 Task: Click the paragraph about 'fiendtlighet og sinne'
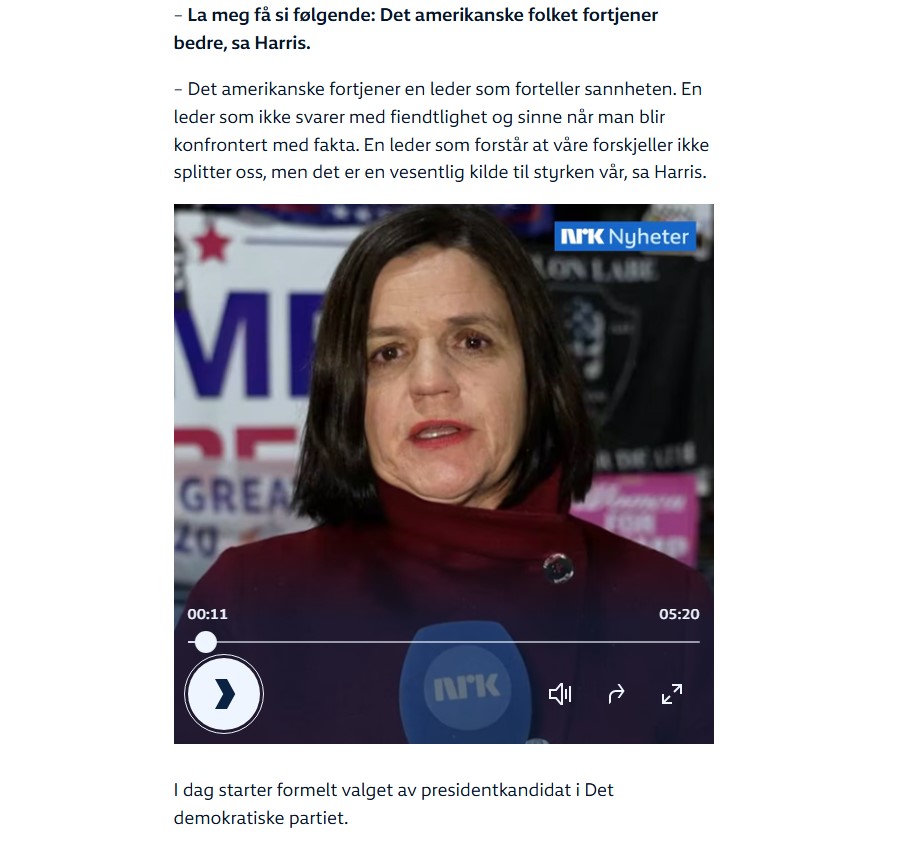pyautogui.click(x=441, y=130)
